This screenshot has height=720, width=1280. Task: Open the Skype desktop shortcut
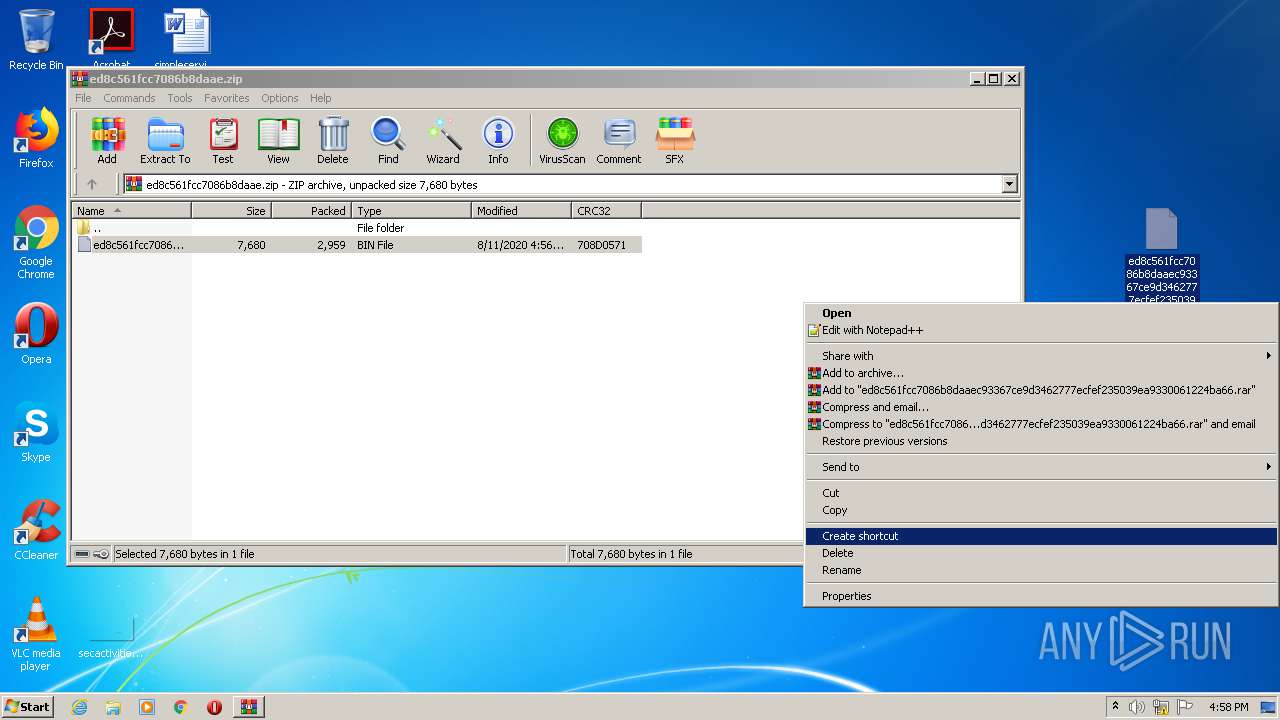point(36,432)
